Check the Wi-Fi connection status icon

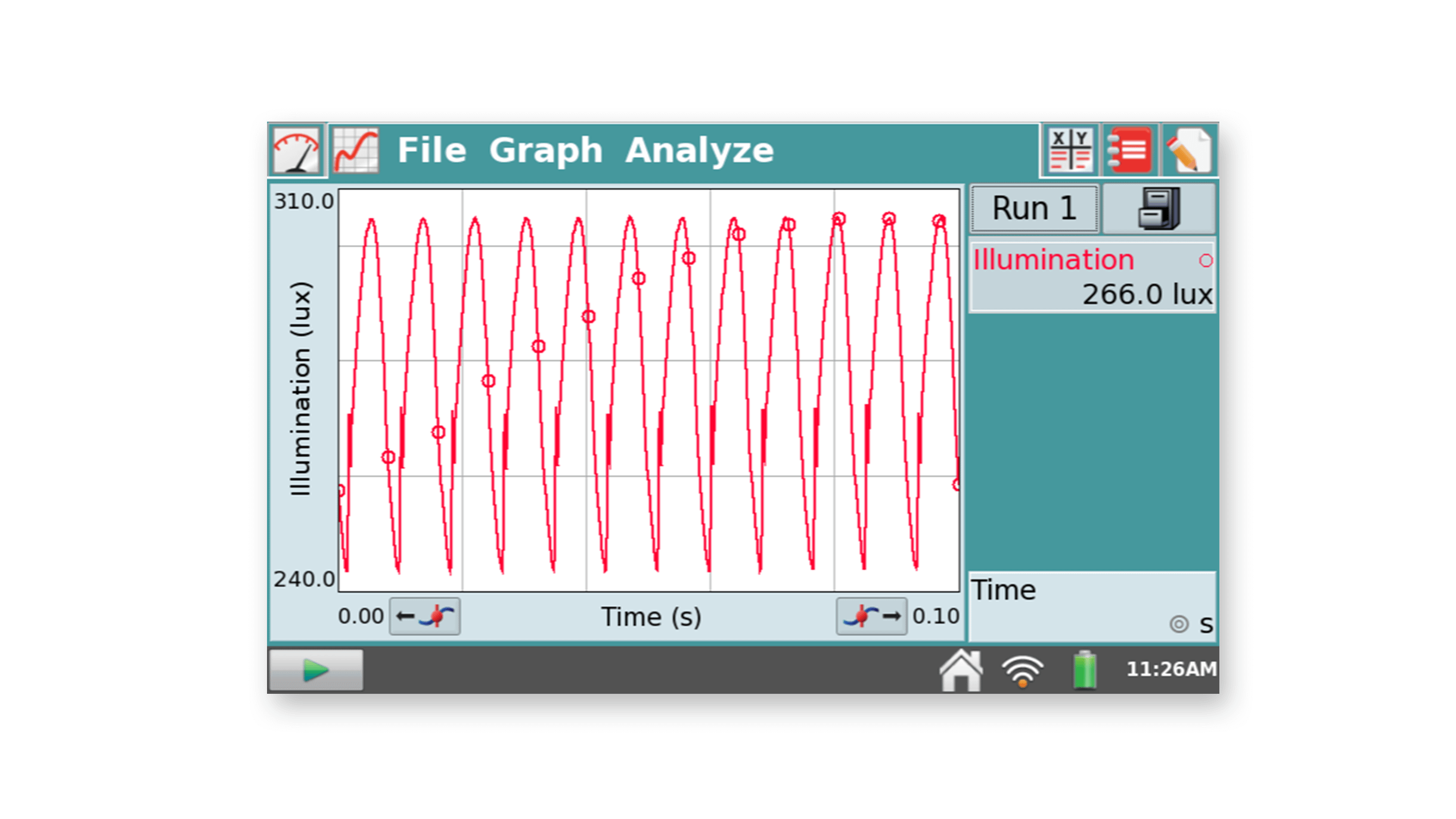tap(1022, 670)
